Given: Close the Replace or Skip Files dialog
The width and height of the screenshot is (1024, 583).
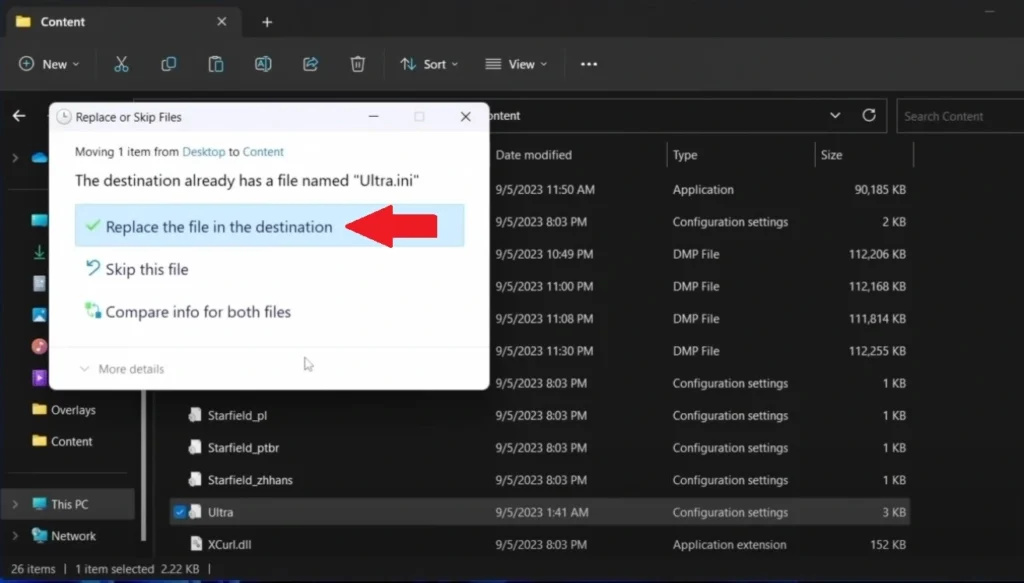Looking at the screenshot, I should pos(466,117).
